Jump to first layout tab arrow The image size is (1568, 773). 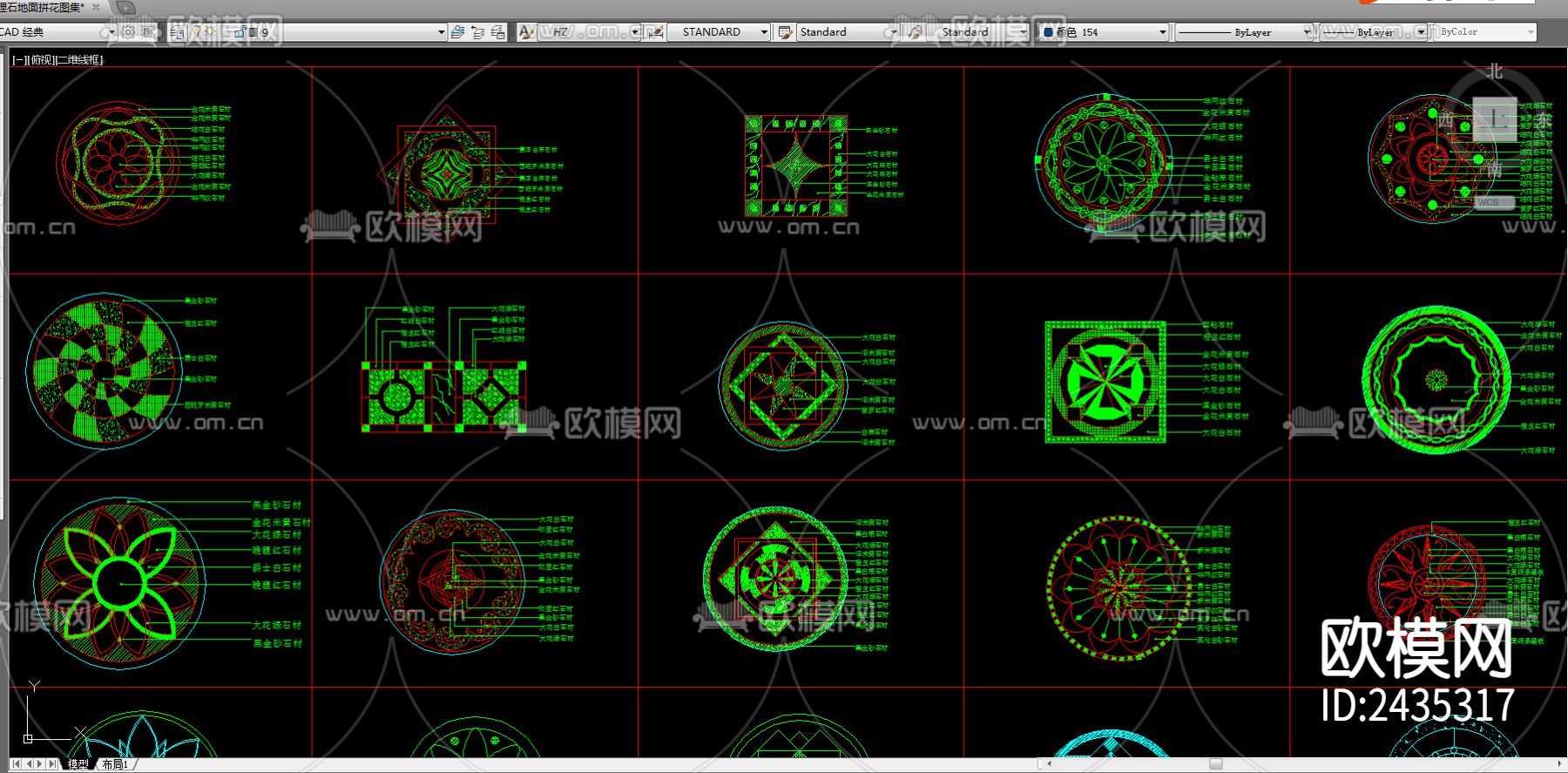(16, 764)
